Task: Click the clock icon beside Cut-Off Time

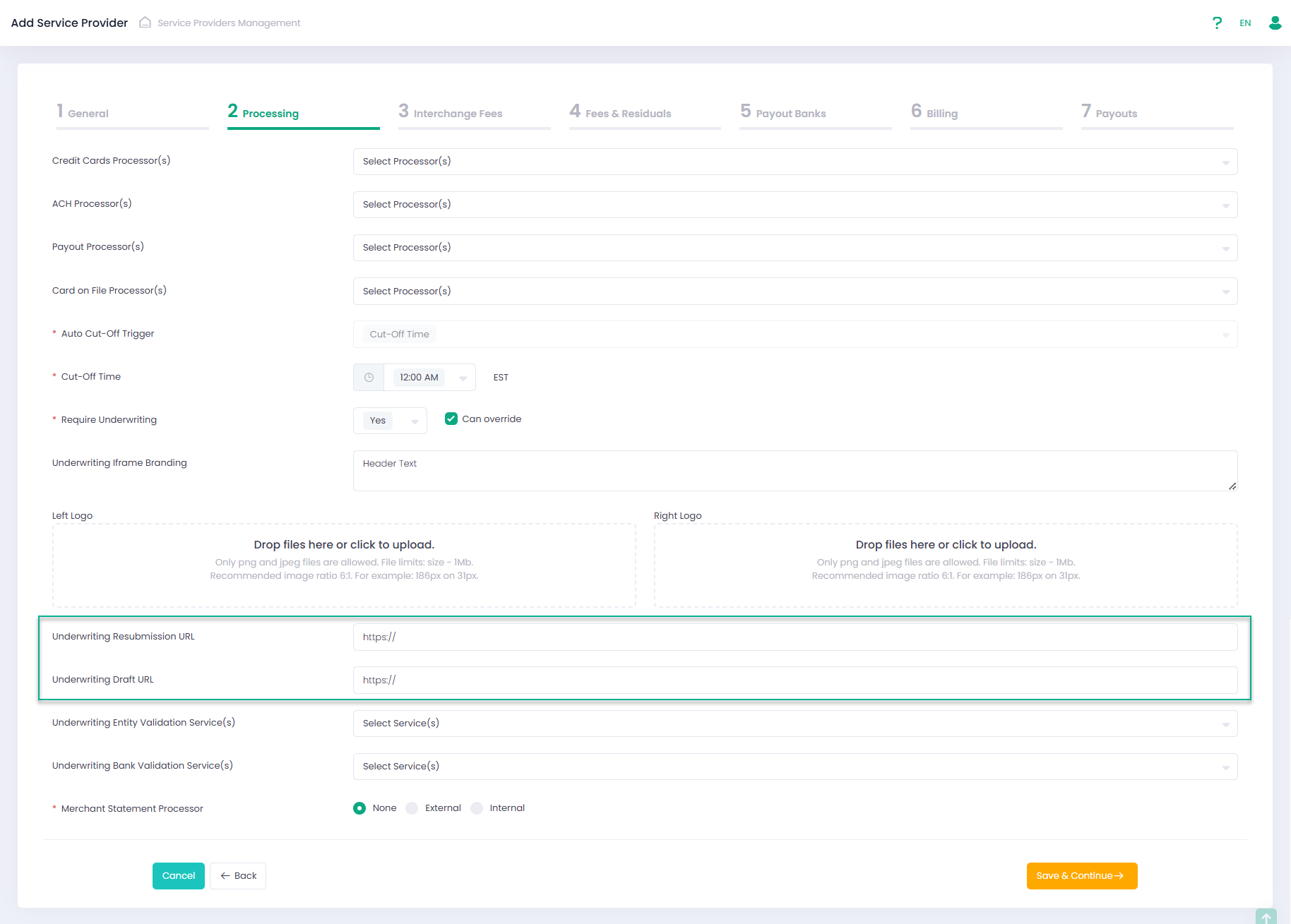Action: tap(369, 378)
